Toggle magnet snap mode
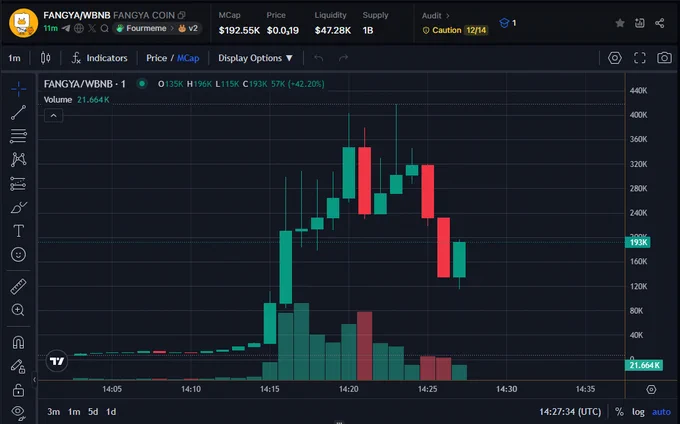680x424 pixels. point(18,342)
